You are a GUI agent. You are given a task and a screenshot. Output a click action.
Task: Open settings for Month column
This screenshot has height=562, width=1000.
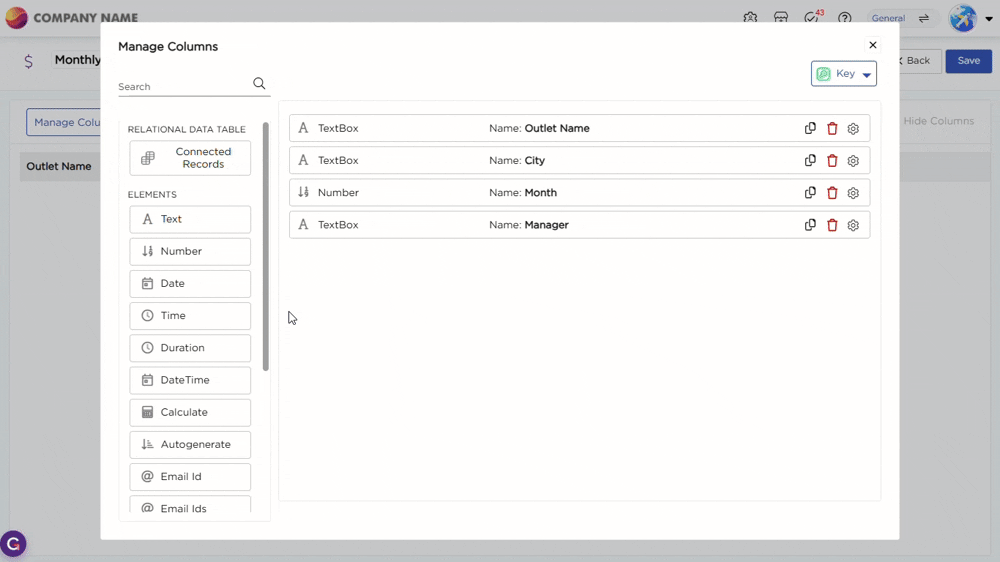pos(853,193)
